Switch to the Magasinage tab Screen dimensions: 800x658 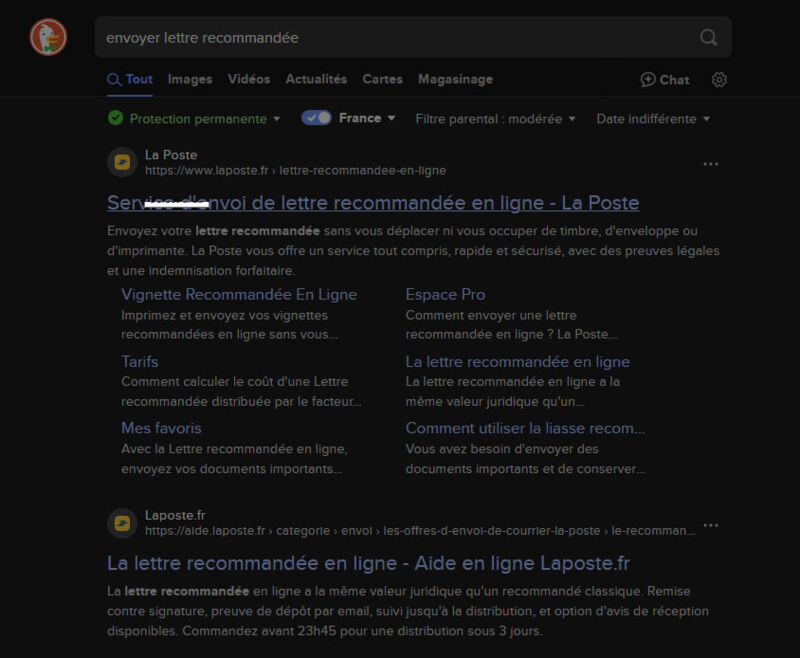point(456,80)
